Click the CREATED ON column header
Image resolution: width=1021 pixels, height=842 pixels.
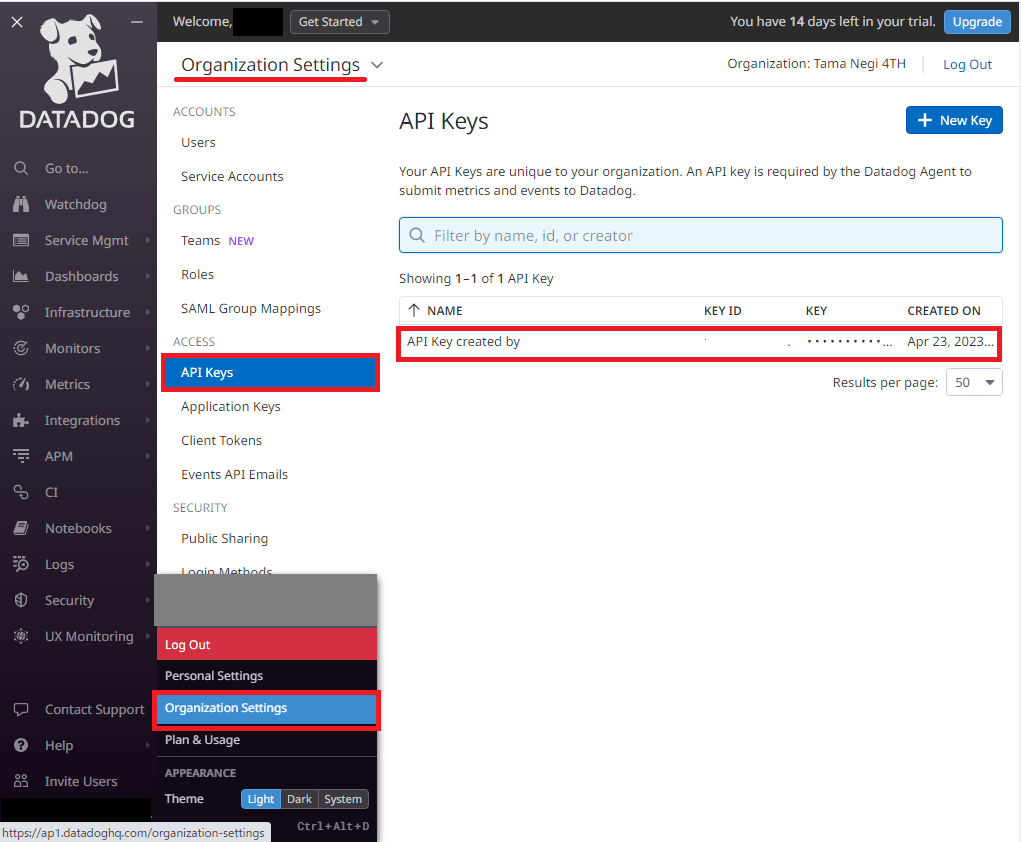[x=944, y=311]
